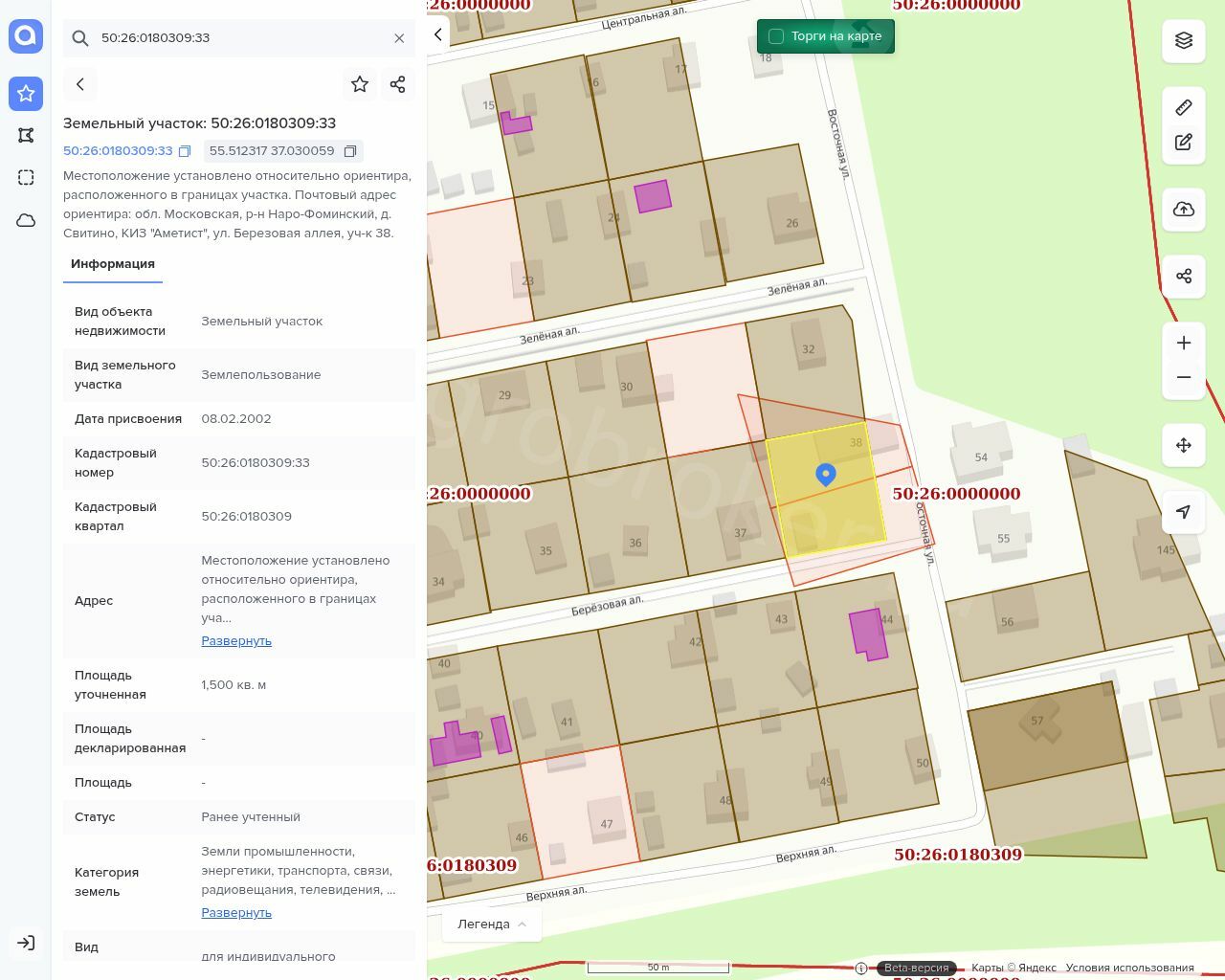1225x980 pixels.
Task: Expand the Категория земель description
Action: tap(236, 913)
